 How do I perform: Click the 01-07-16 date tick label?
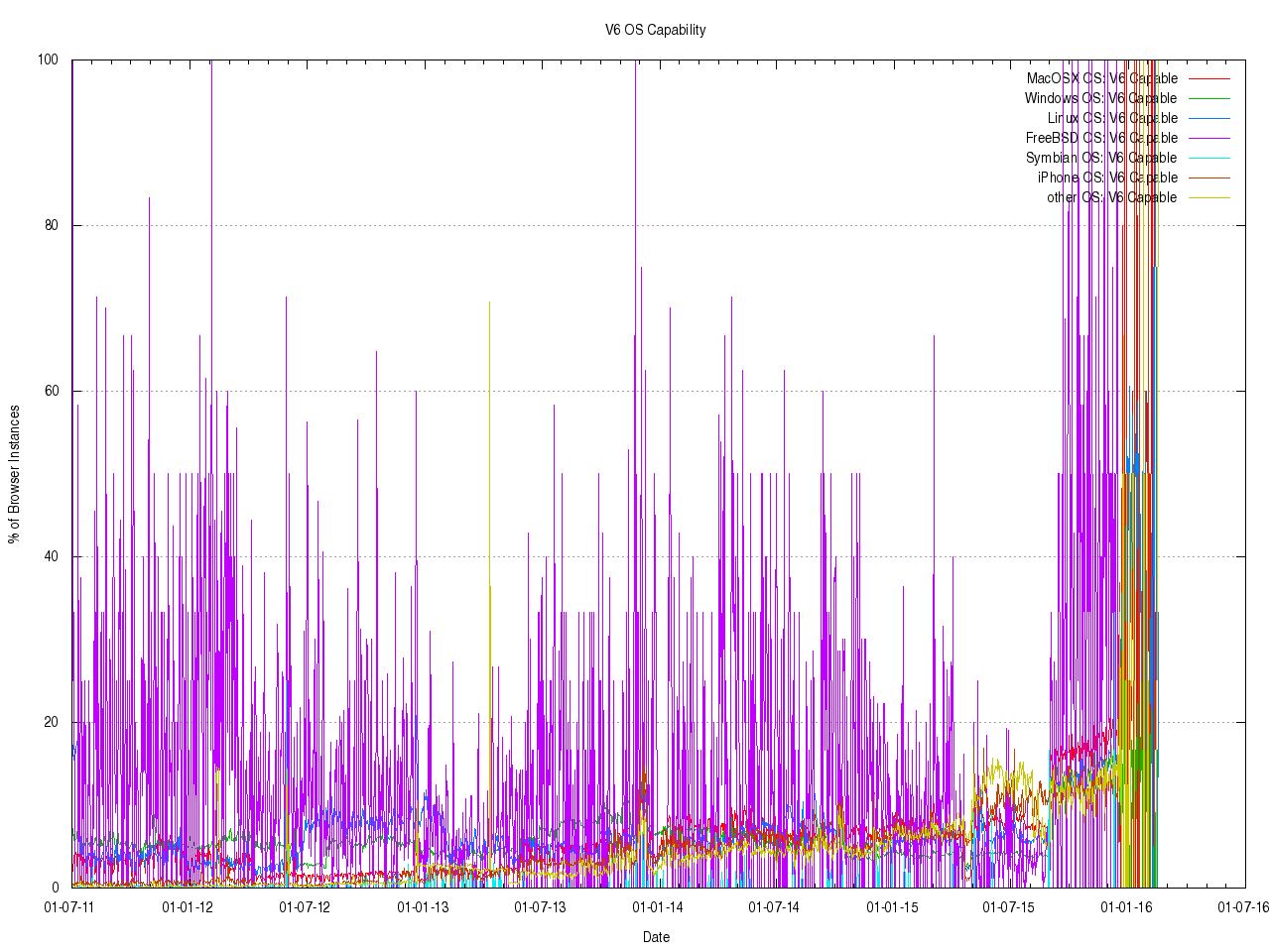(x=1244, y=906)
